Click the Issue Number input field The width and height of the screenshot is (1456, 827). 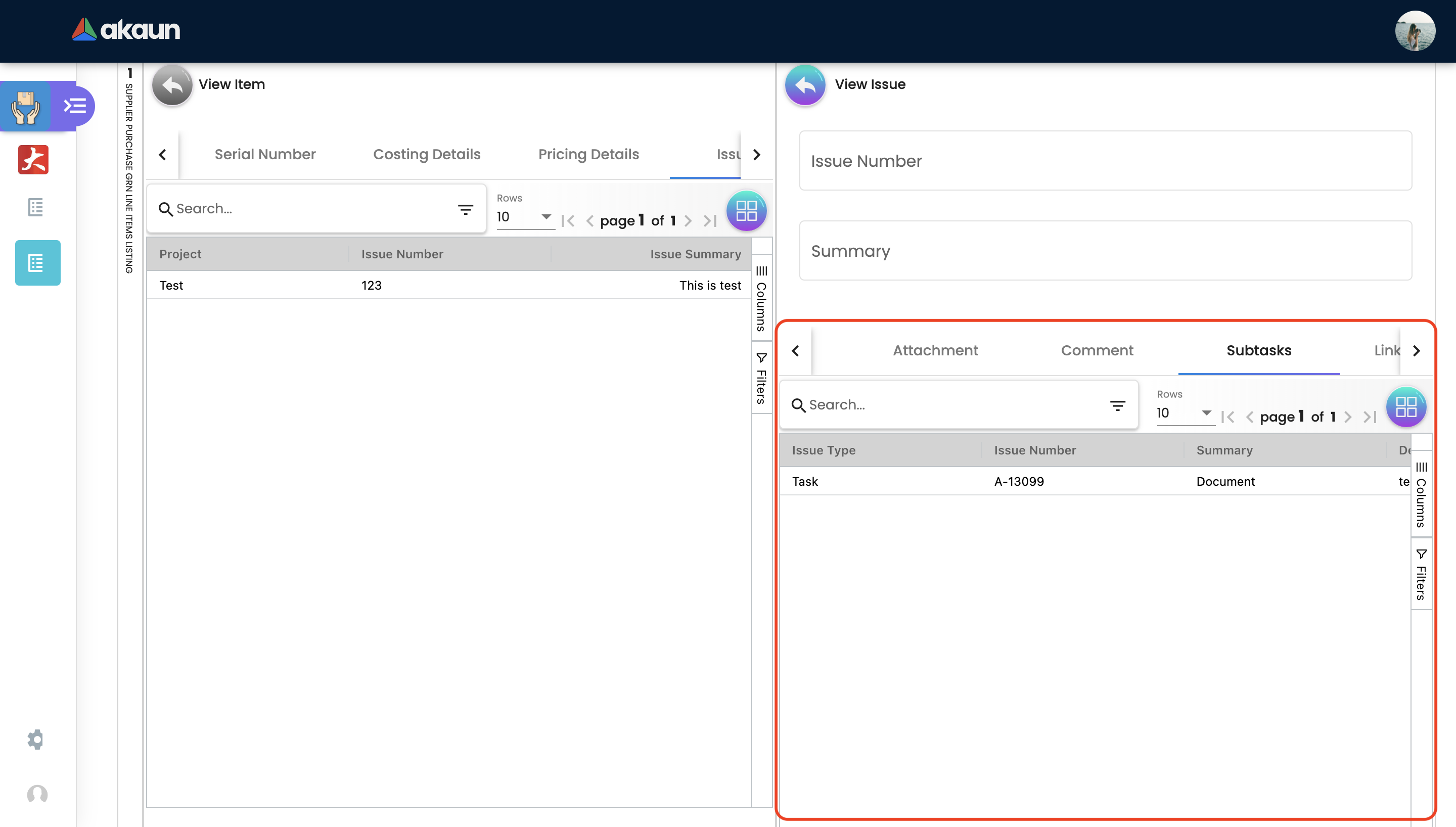tap(1105, 161)
